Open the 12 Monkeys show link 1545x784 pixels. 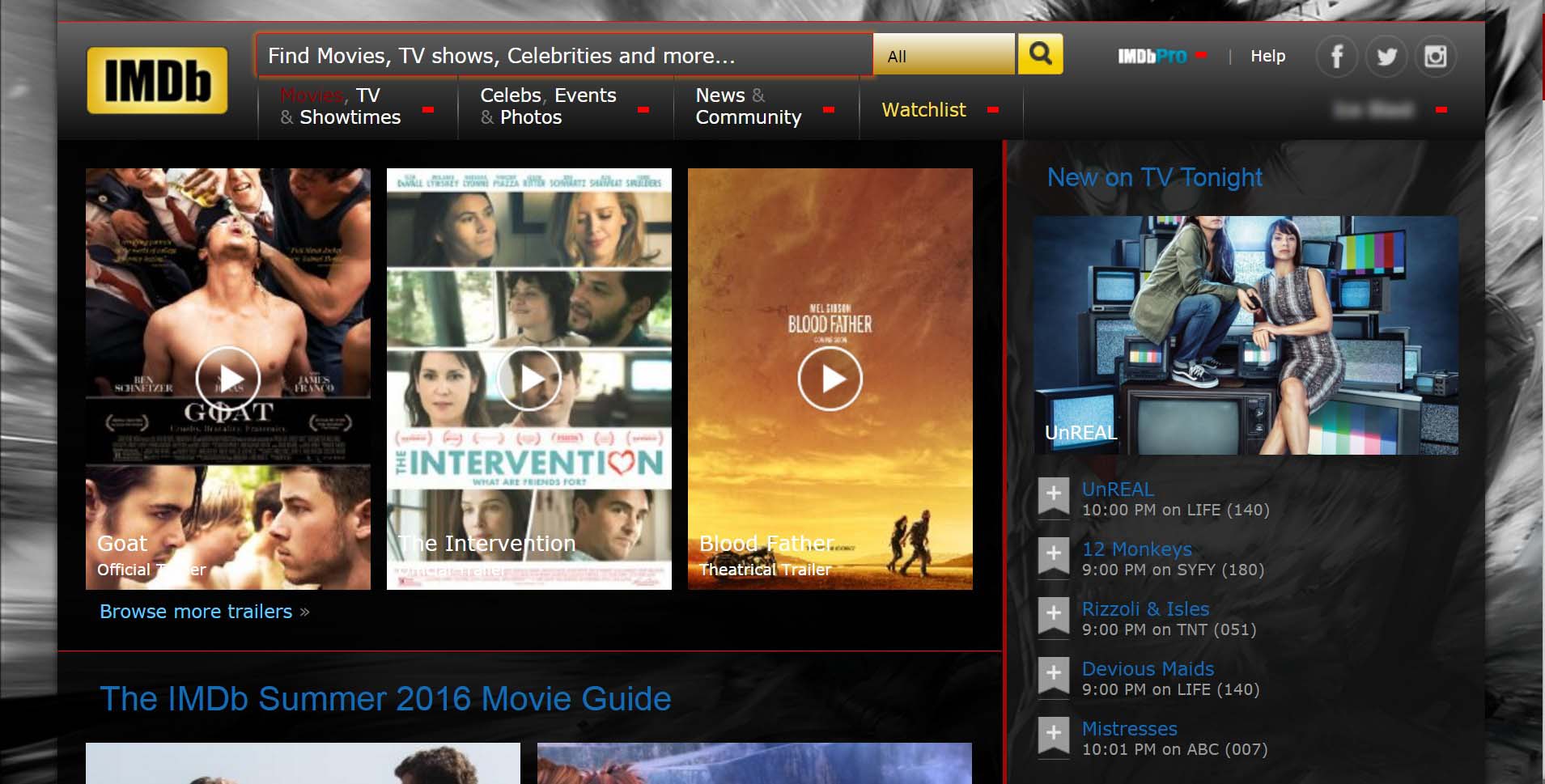tap(1137, 549)
